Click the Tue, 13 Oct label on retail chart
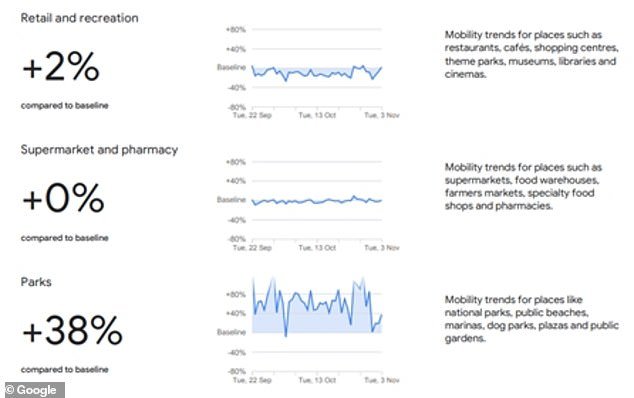This screenshot has width=634, height=398. point(317,115)
